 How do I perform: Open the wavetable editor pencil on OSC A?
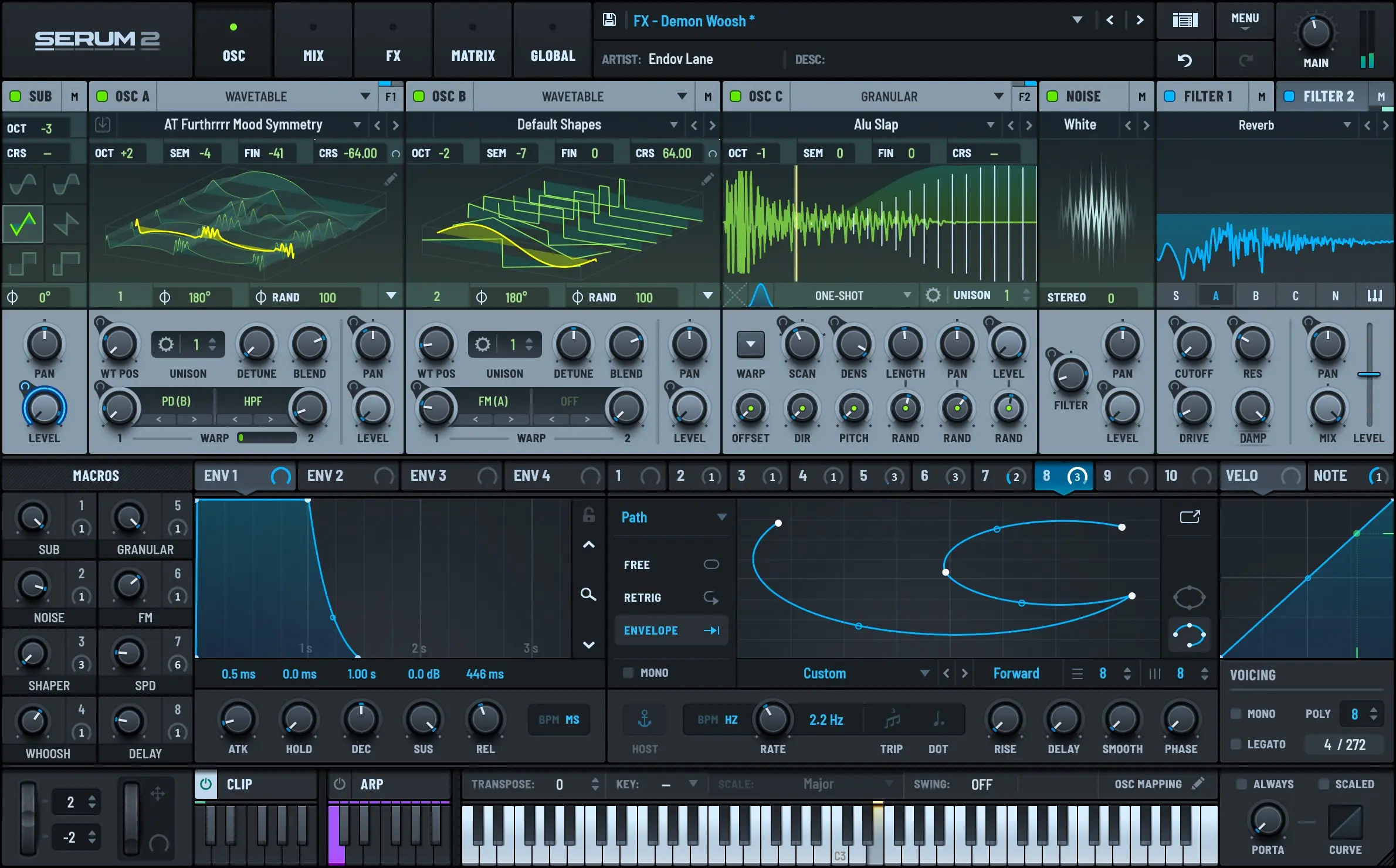click(x=389, y=179)
